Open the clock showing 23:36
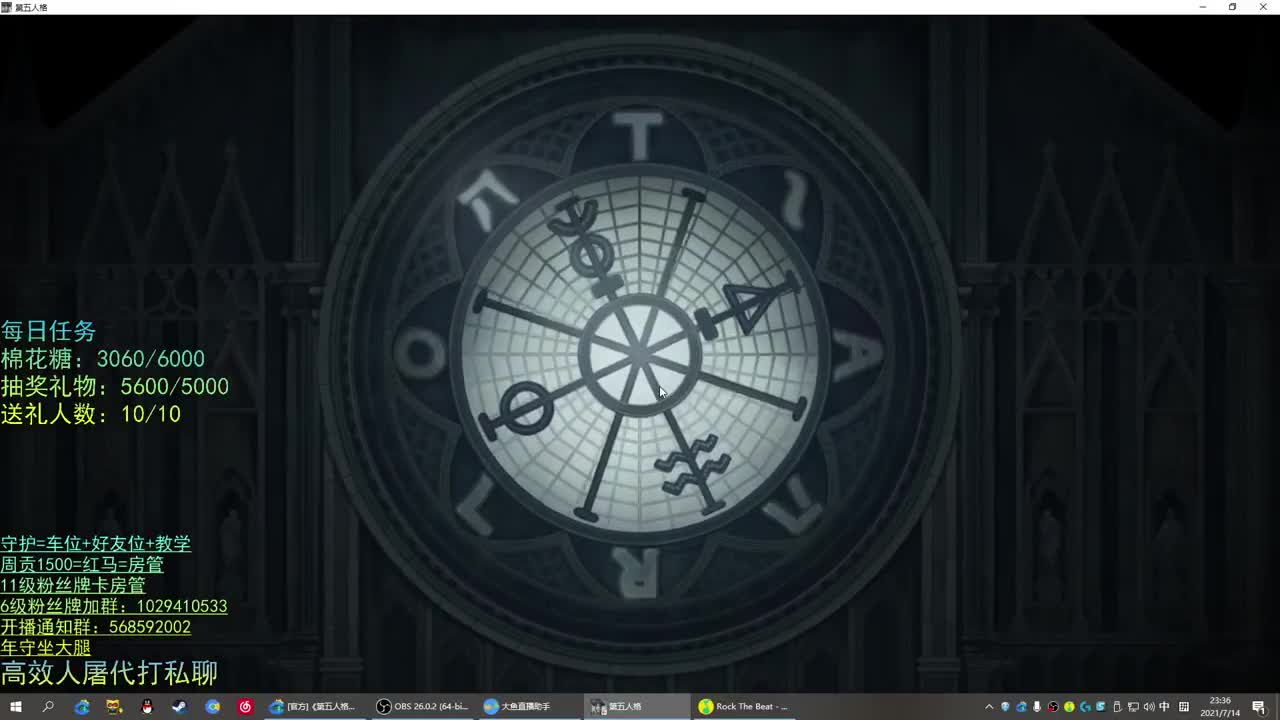The image size is (1280, 720). pyautogui.click(x=1220, y=707)
